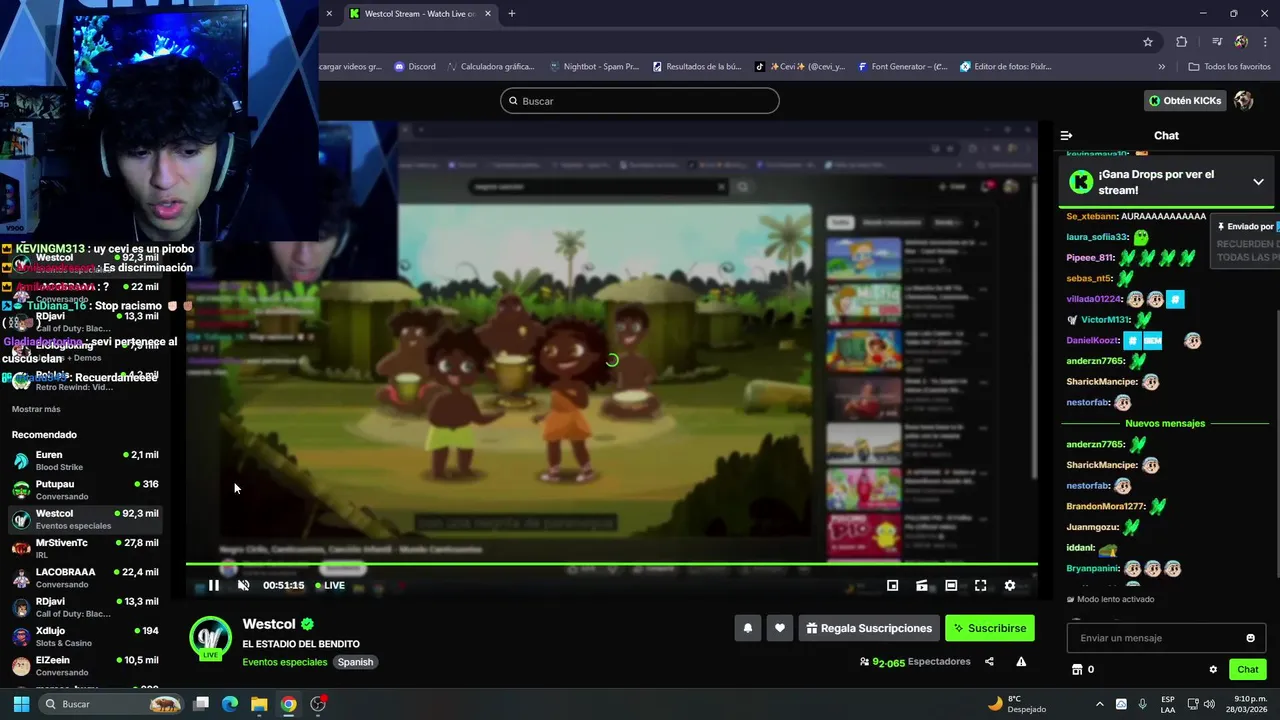
Task: Open Task View on the taskbar
Action: [x=201, y=704]
